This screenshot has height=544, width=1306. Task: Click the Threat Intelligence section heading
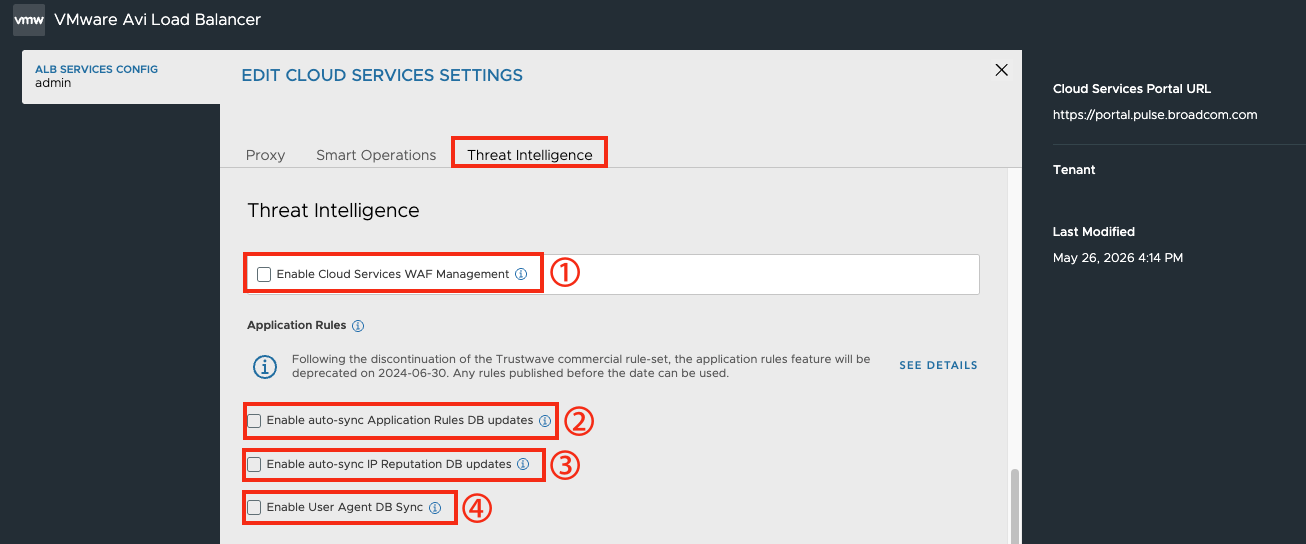[333, 211]
